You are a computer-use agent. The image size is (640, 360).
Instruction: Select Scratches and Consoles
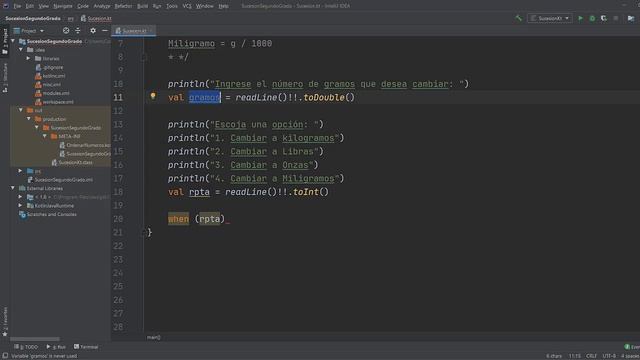[48, 214]
